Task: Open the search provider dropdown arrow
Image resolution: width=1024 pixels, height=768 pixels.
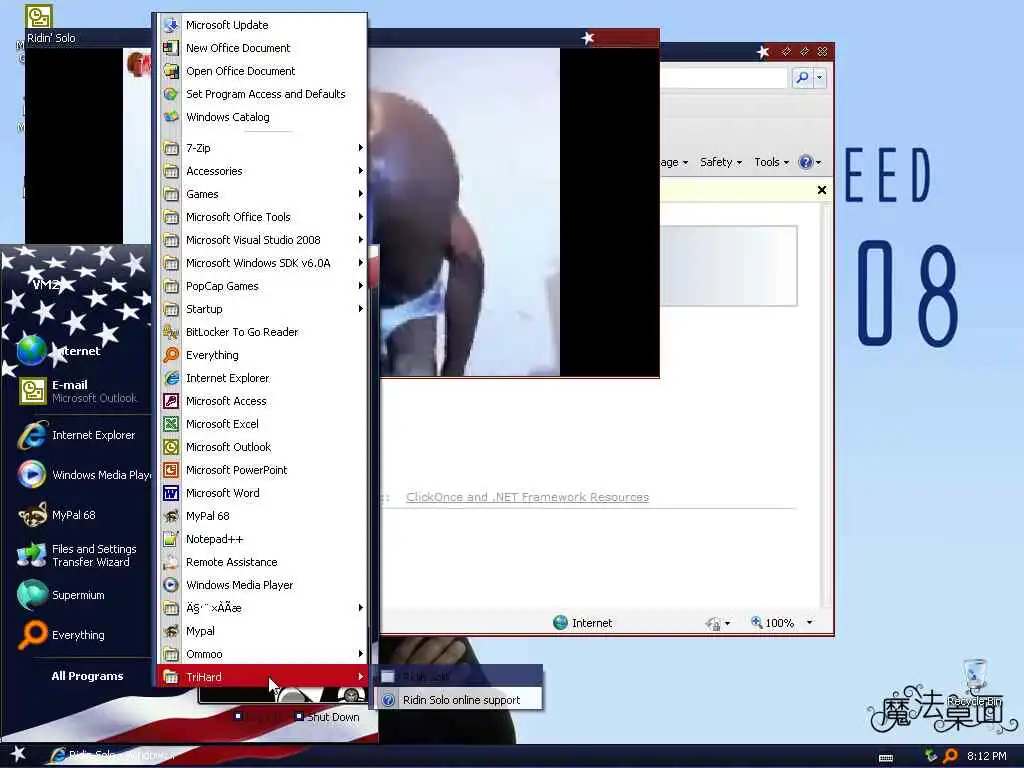Action: click(820, 78)
